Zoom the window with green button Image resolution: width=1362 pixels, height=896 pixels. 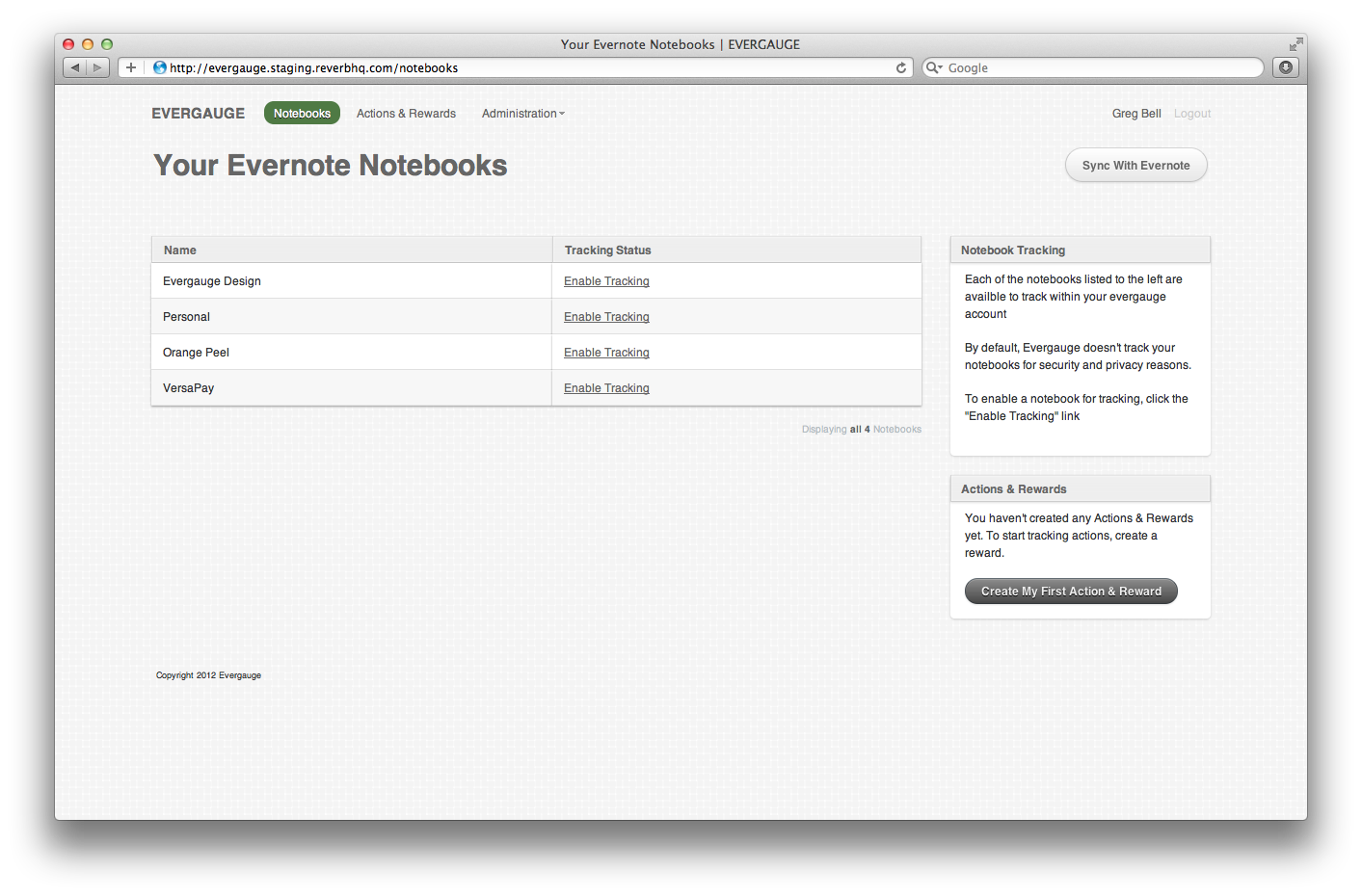coord(107,44)
